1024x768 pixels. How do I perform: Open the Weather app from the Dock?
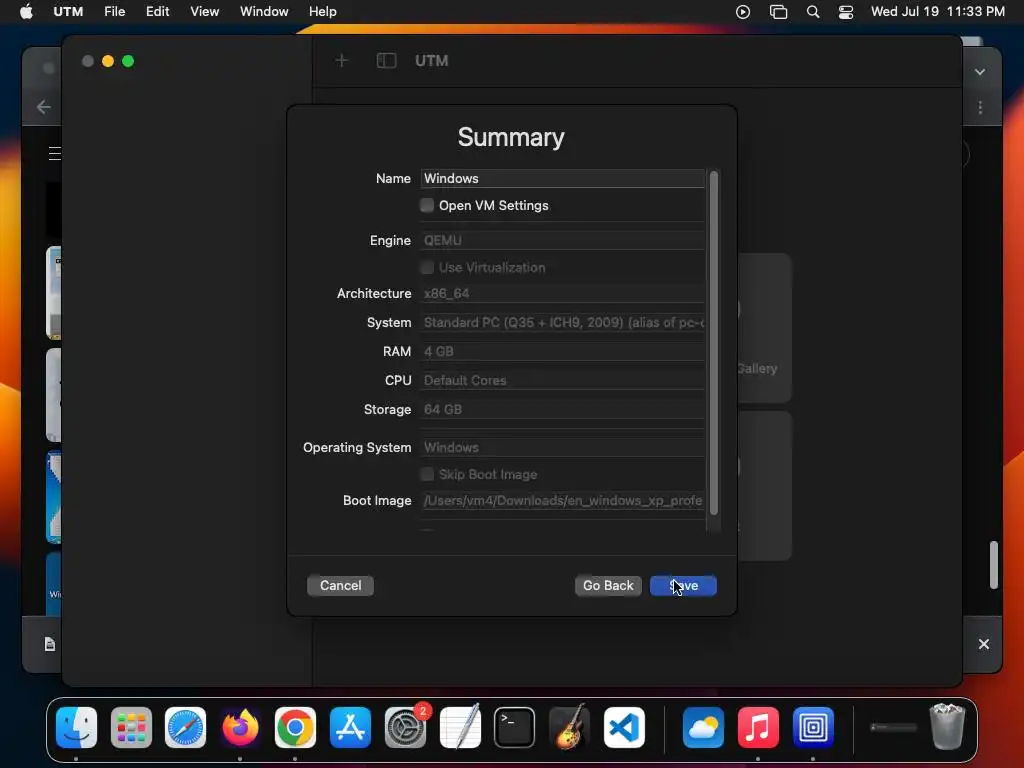tap(703, 727)
